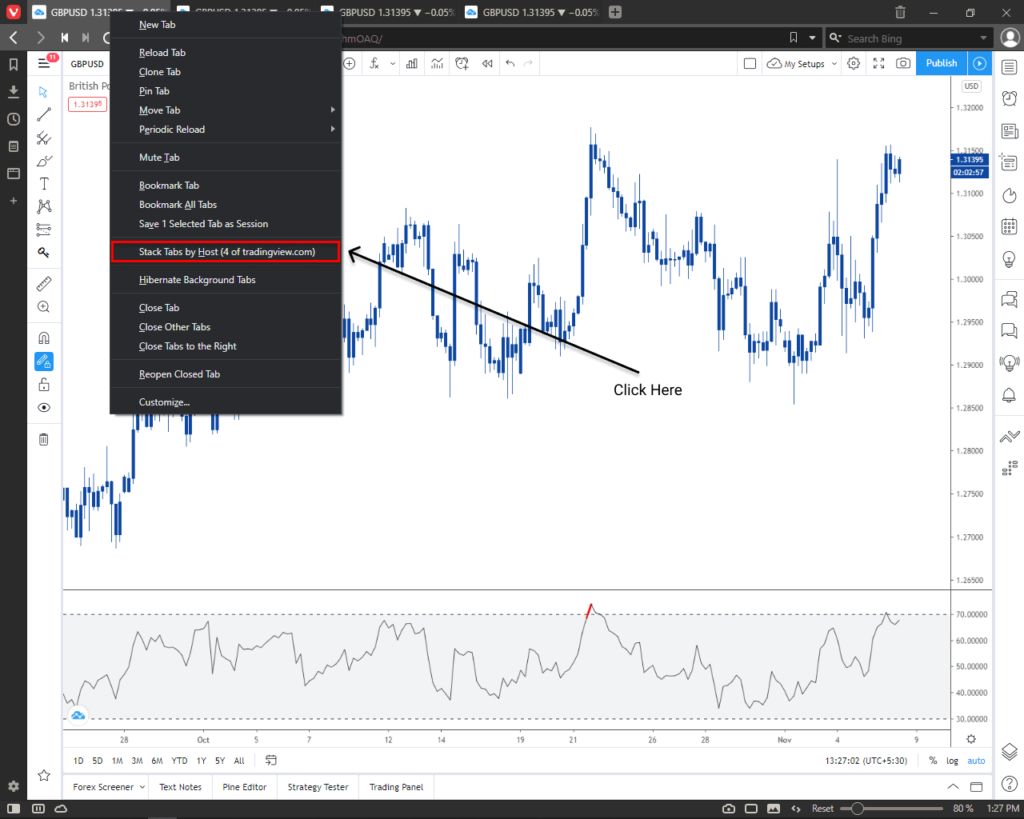Toggle the side panel in status bar
Screen dimensions: 1024x819
pos(13,809)
